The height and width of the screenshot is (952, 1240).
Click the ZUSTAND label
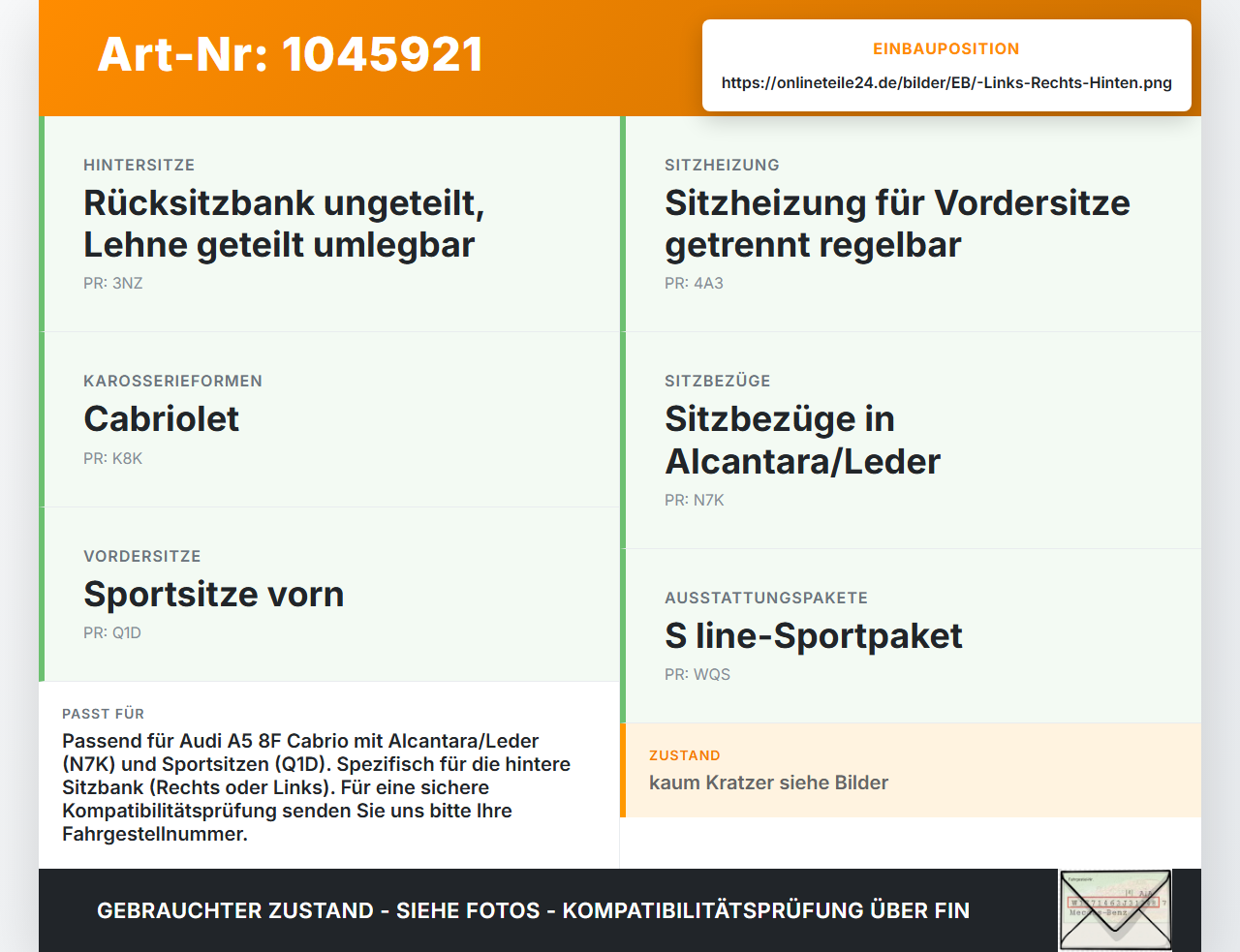point(685,755)
